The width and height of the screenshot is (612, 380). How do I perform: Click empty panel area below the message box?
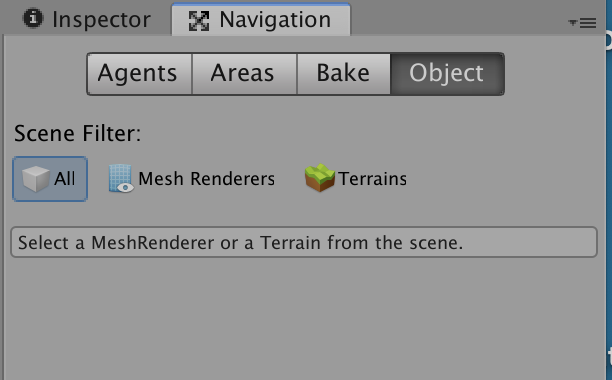(x=304, y=319)
